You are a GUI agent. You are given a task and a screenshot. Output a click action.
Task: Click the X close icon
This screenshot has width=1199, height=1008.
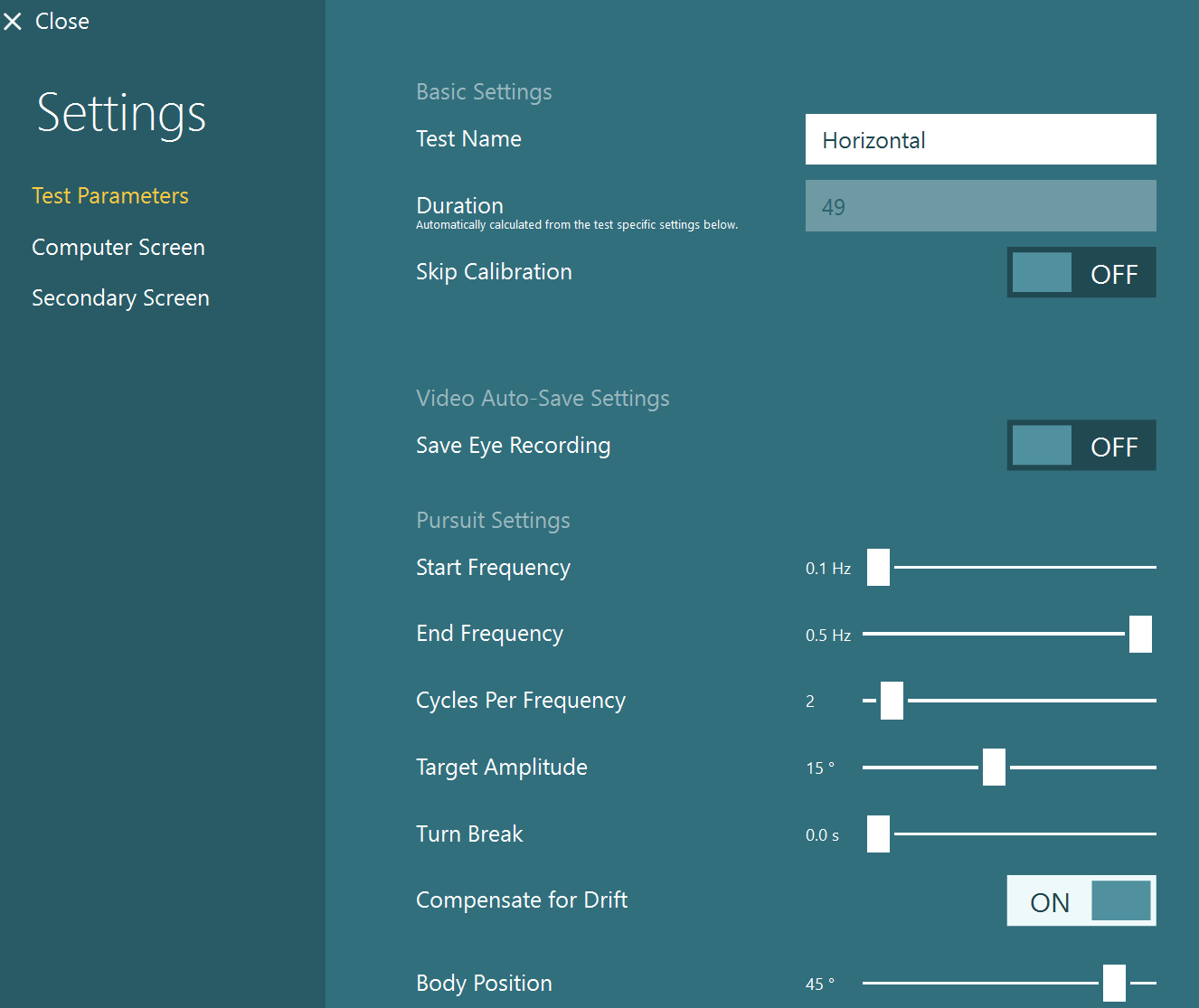tap(13, 21)
